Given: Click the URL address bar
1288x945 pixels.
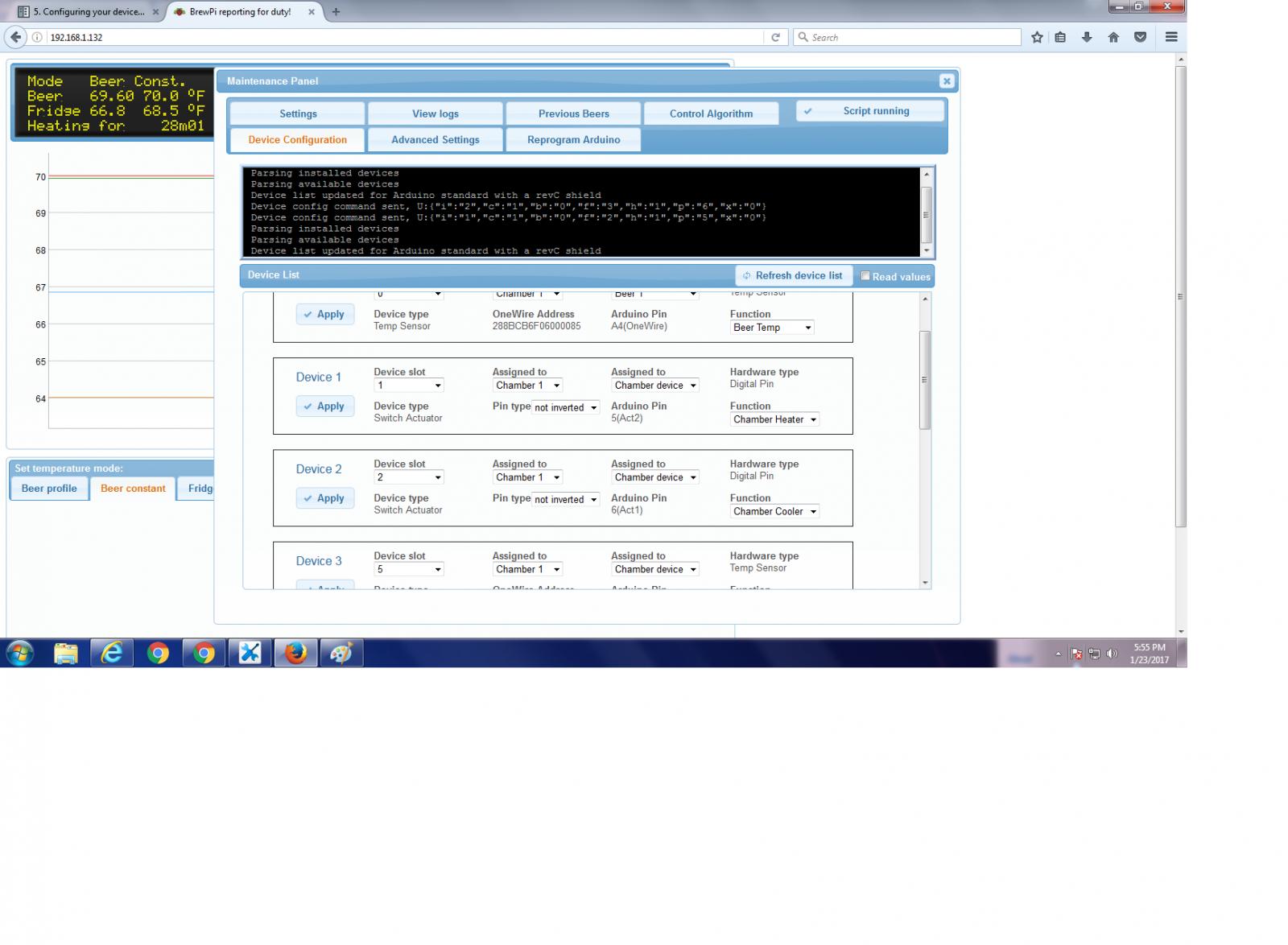Looking at the screenshot, I should (x=402, y=37).
